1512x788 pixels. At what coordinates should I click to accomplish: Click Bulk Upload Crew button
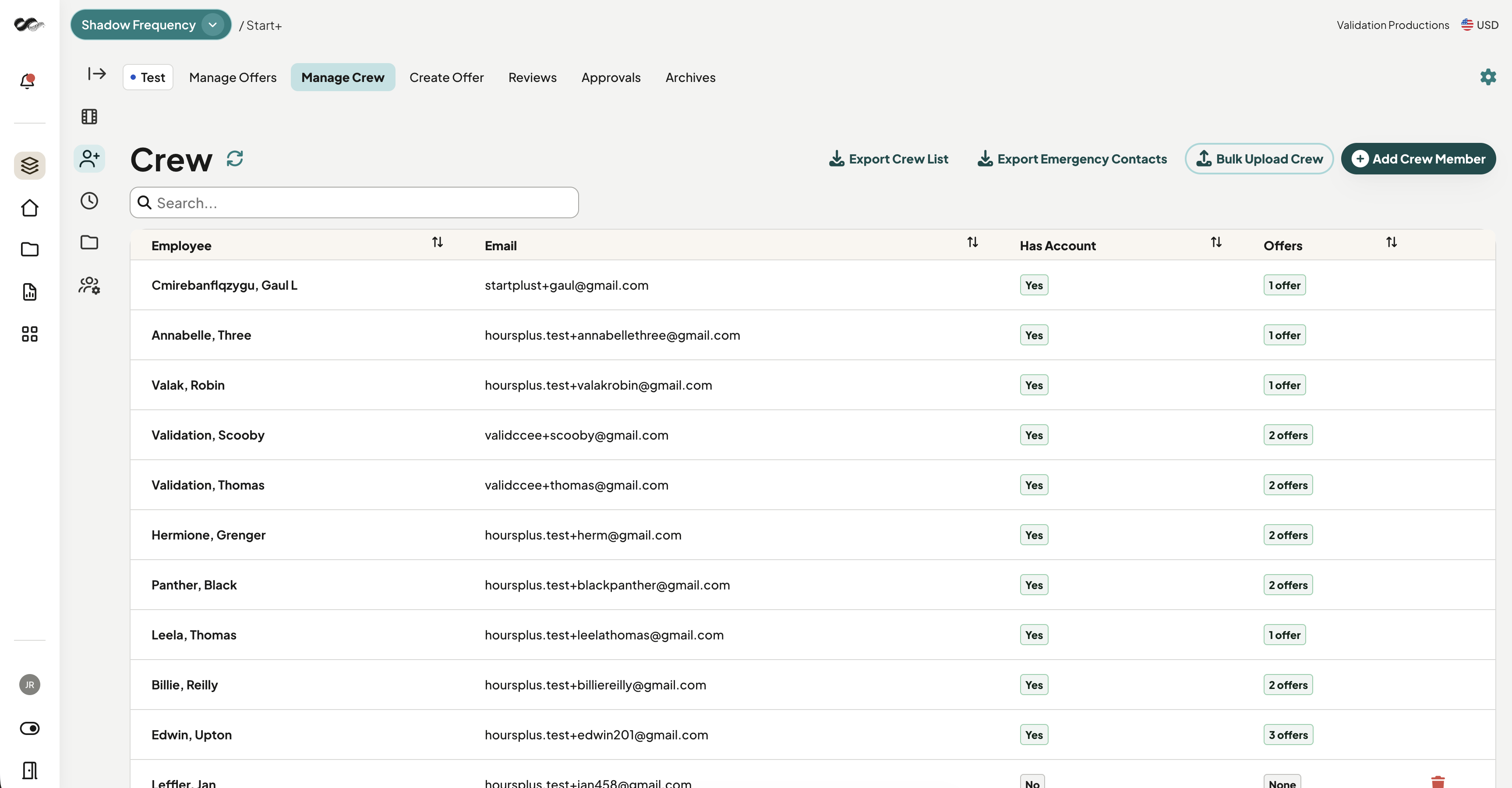[x=1259, y=159]
